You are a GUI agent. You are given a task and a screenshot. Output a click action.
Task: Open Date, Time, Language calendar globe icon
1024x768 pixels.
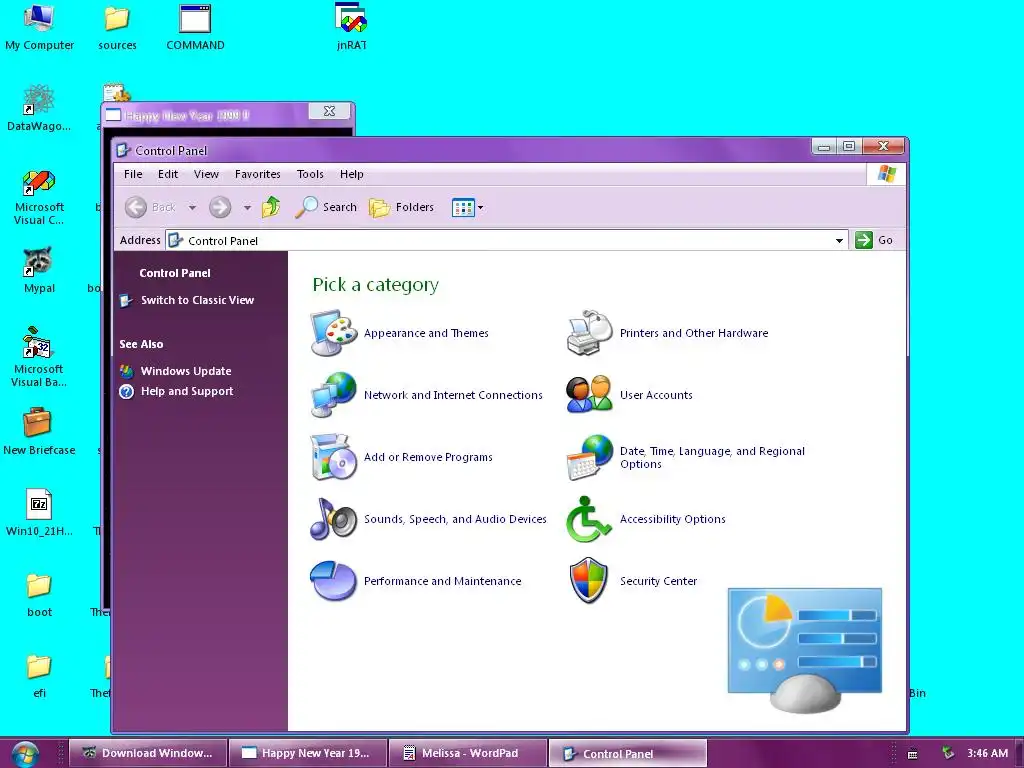[590, 457]
